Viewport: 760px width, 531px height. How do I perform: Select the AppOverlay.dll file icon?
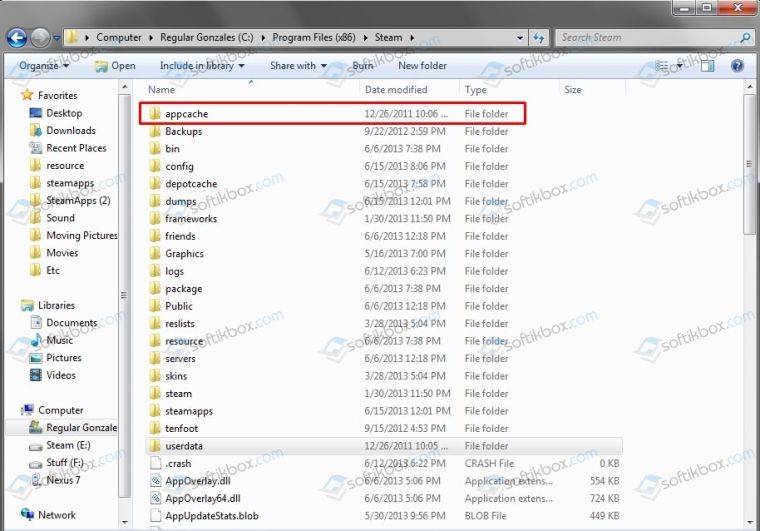[x=155, y=481]
